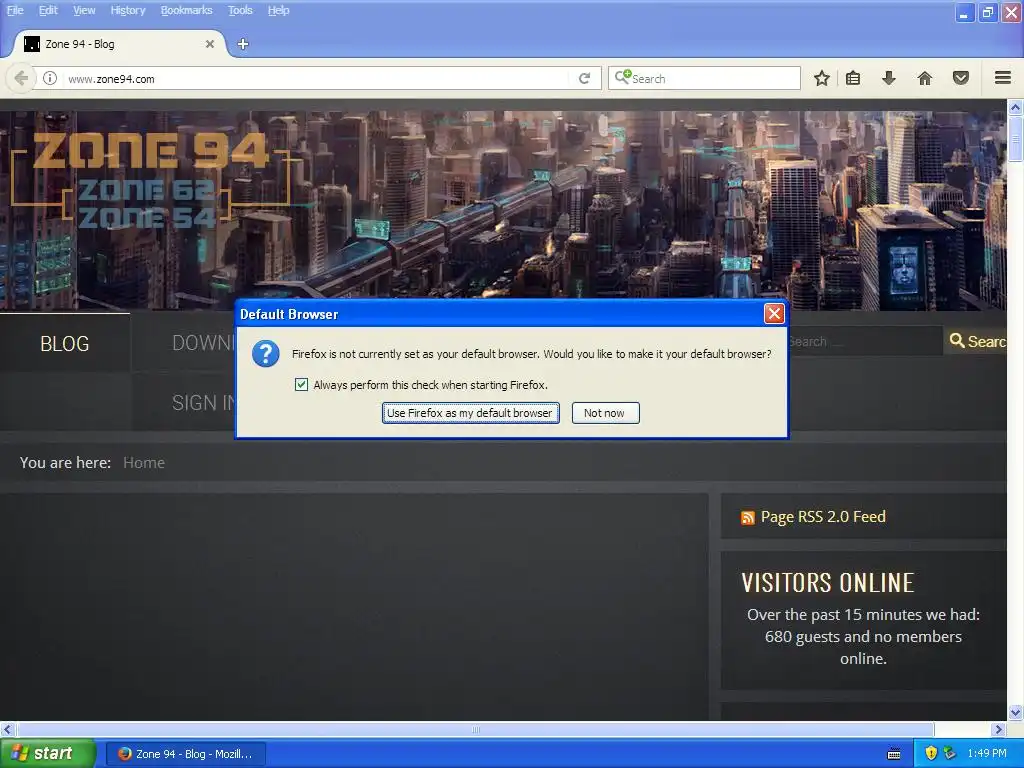Open the Windows start button
Image resolution: width=1024 pixels, height=768 pixels.
coord(47,753)
